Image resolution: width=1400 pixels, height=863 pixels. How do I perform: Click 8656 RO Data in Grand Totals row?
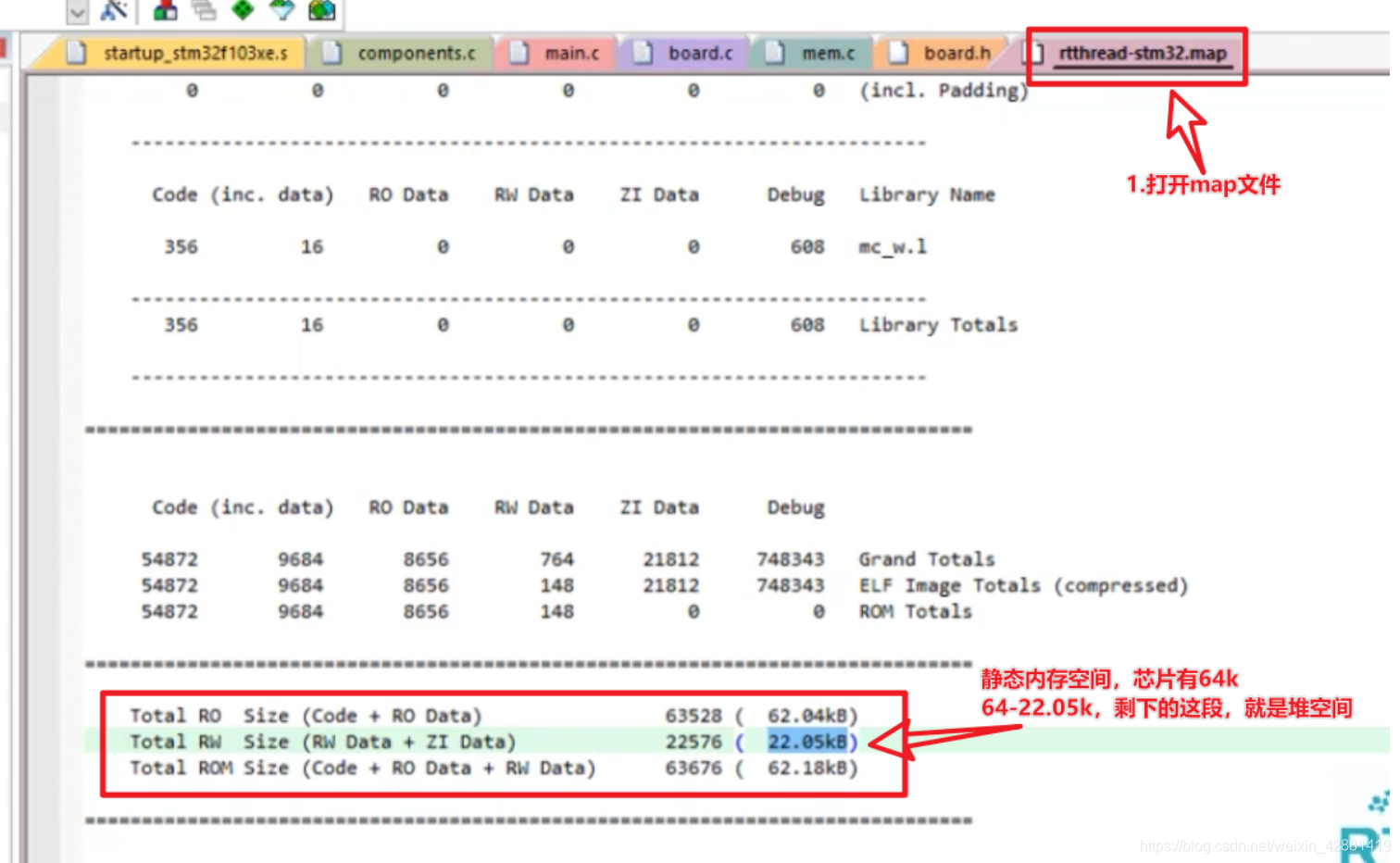(426, 559)
